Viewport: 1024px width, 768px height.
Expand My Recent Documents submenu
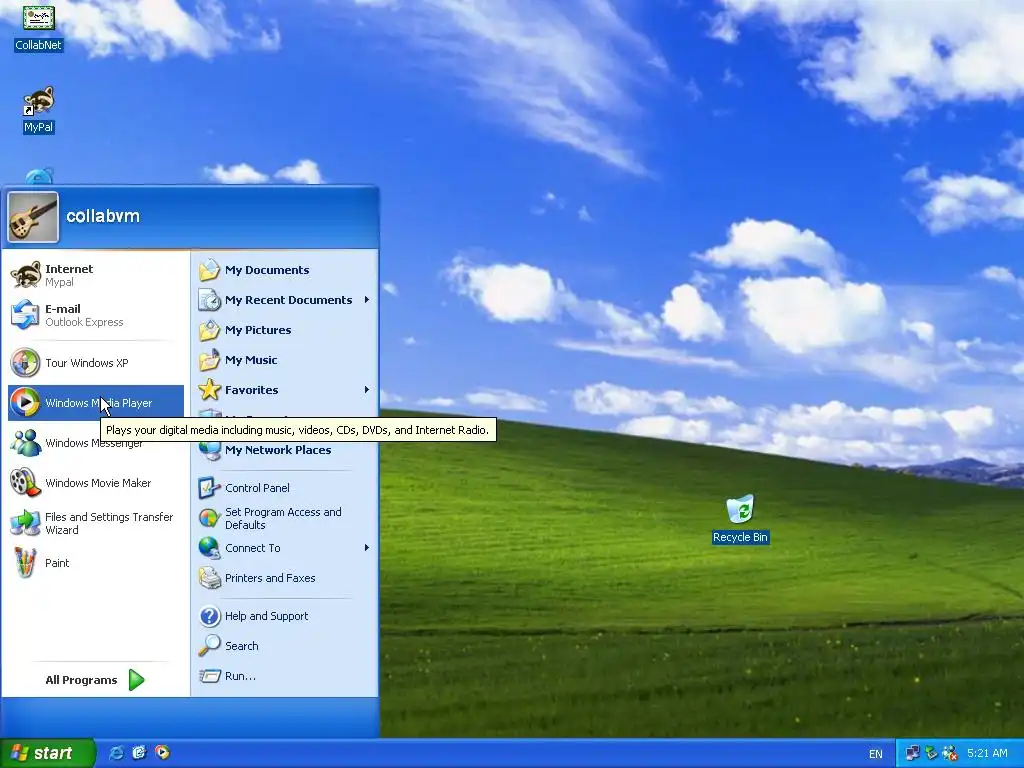[285, 300]
